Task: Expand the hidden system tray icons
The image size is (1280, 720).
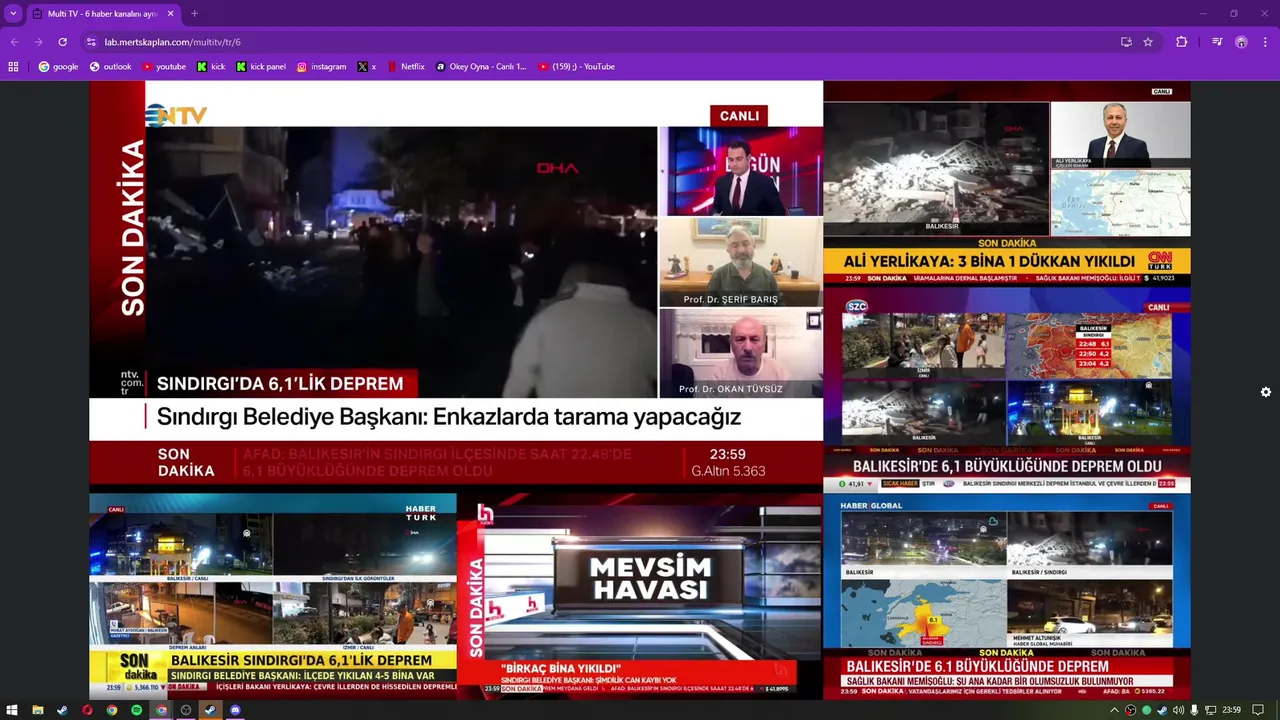Action: 1115,710
